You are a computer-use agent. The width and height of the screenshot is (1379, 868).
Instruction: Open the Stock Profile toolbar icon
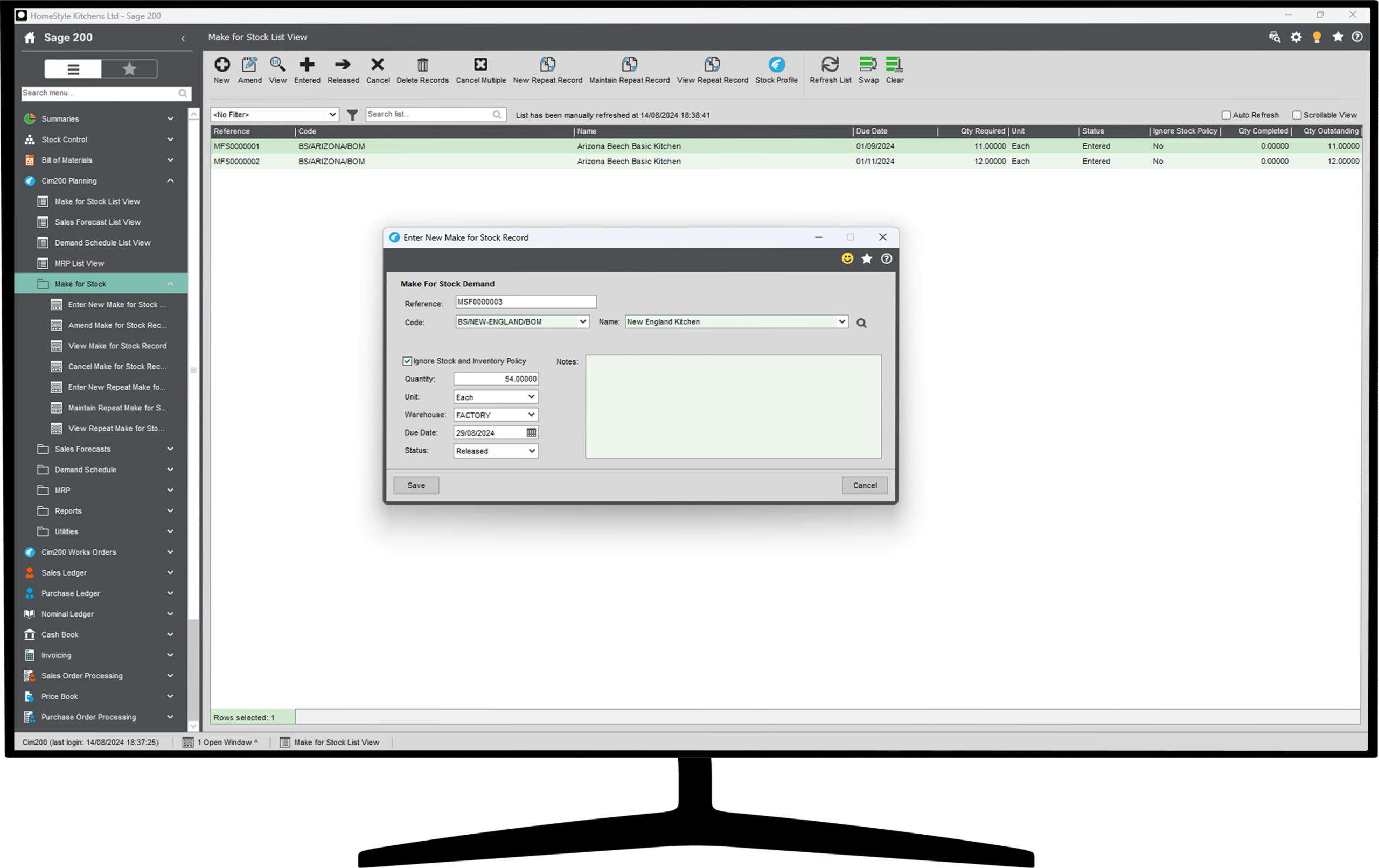pyautogui.click(x=776, y=65)
